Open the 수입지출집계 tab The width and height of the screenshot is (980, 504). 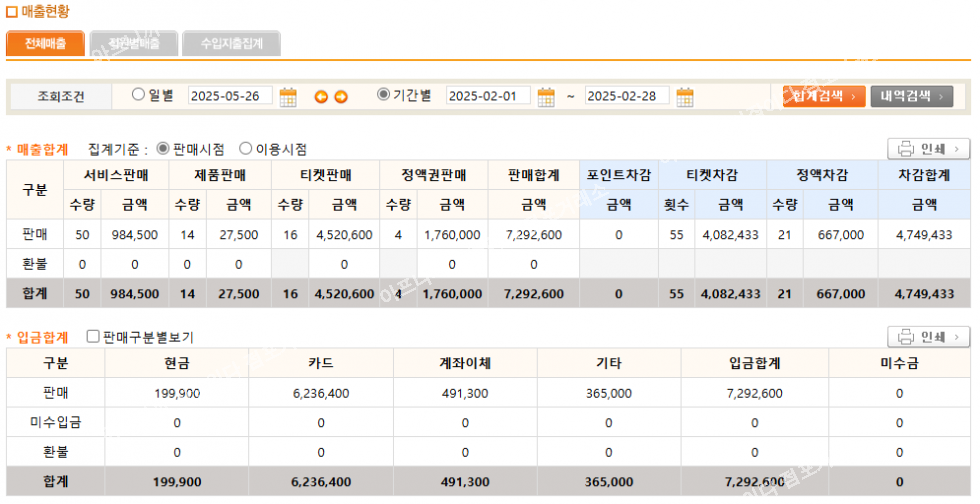231,43
